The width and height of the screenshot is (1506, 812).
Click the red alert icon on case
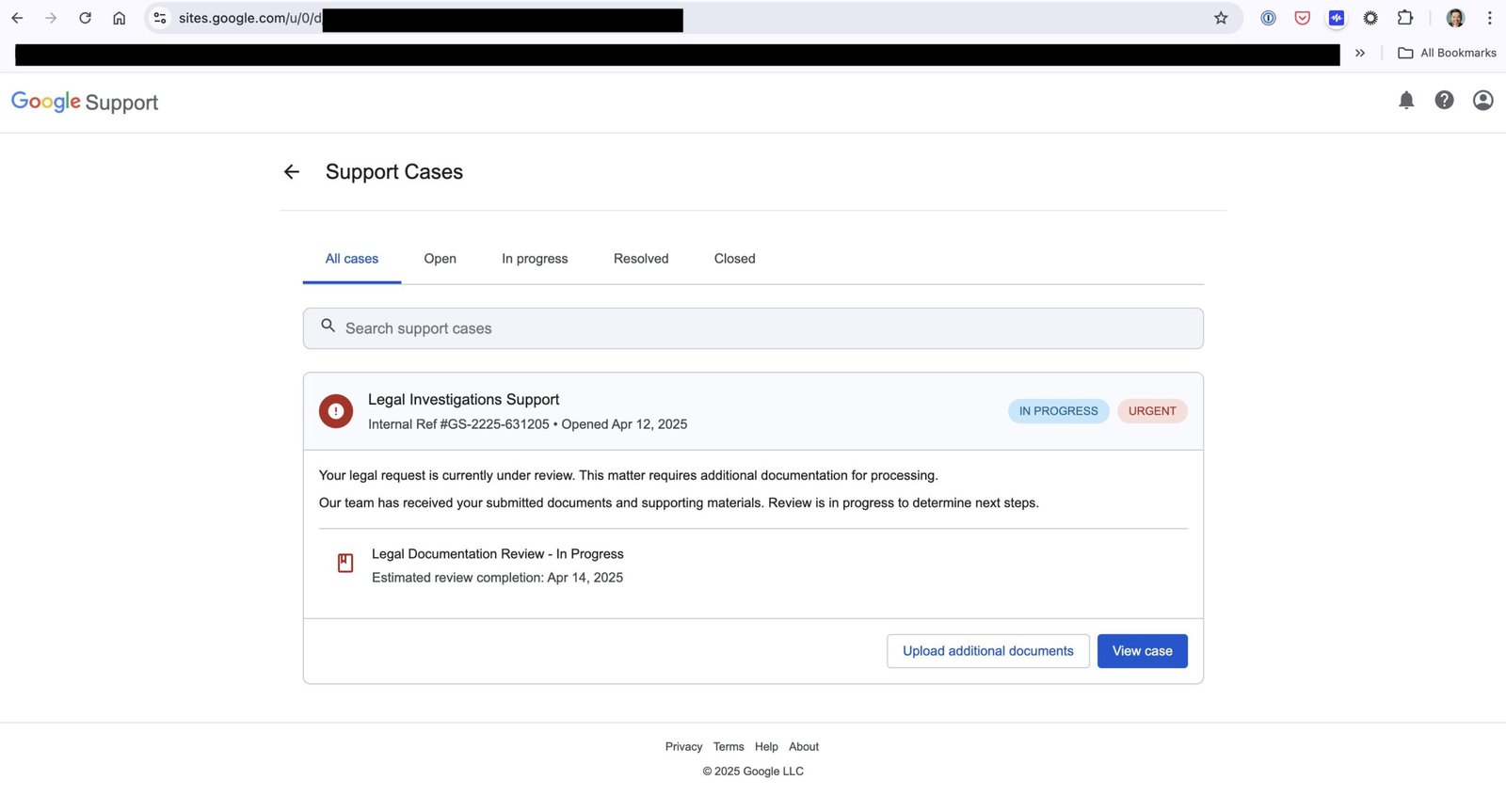tap(336, 411)
